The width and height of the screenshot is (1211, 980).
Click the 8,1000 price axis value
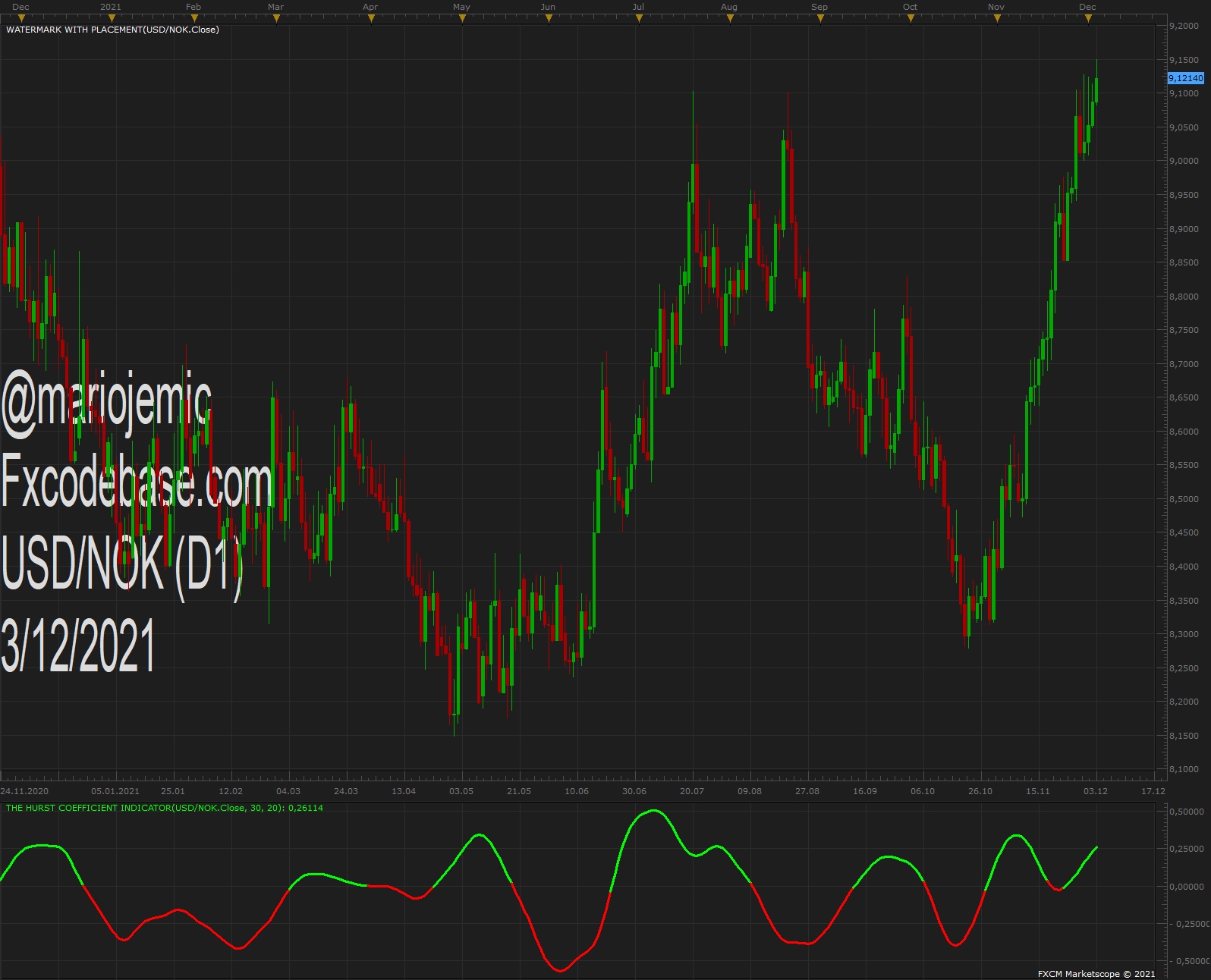[x=1184, y=769]
